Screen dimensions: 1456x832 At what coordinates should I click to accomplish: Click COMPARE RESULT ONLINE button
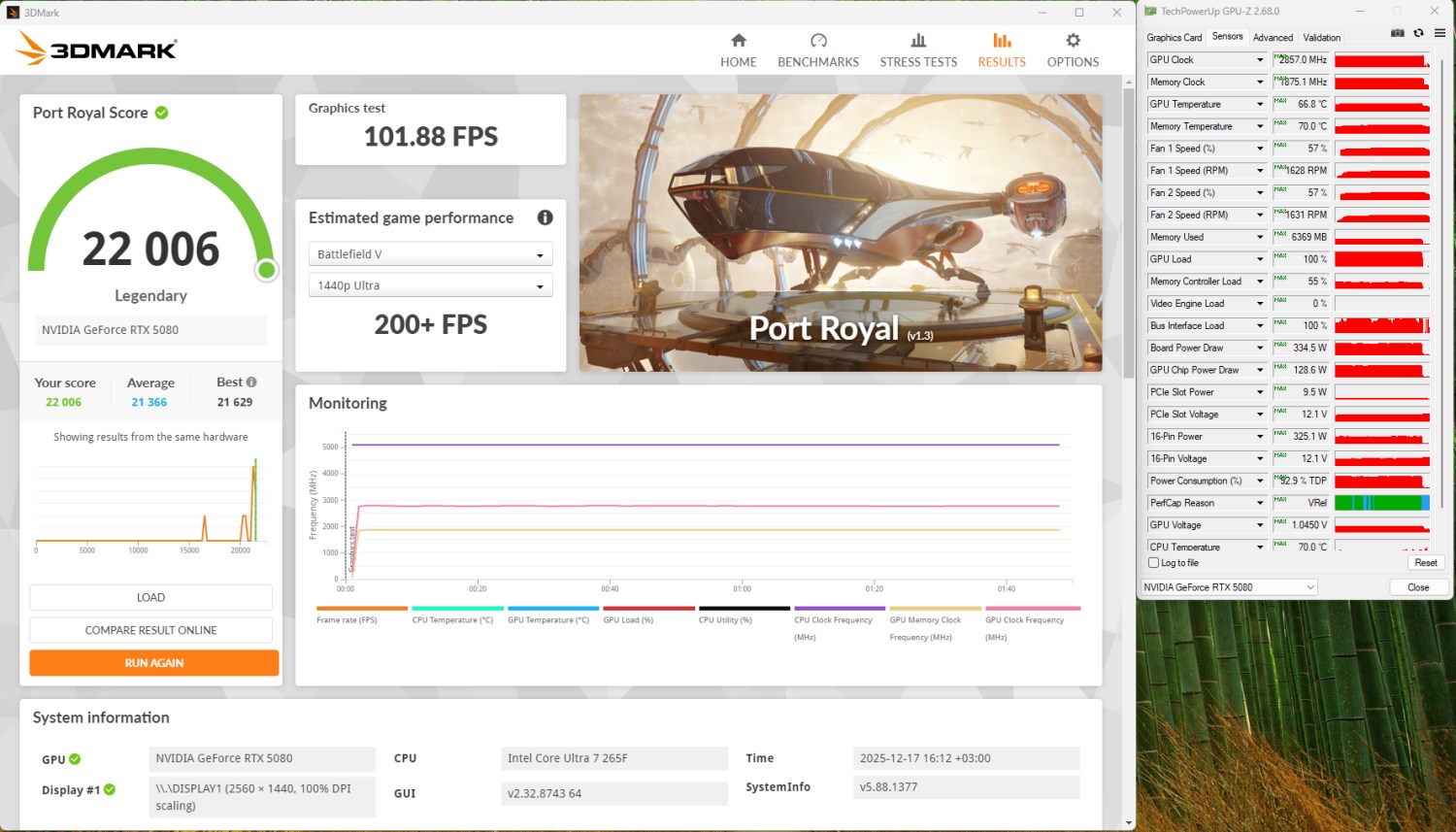point(150,630)
